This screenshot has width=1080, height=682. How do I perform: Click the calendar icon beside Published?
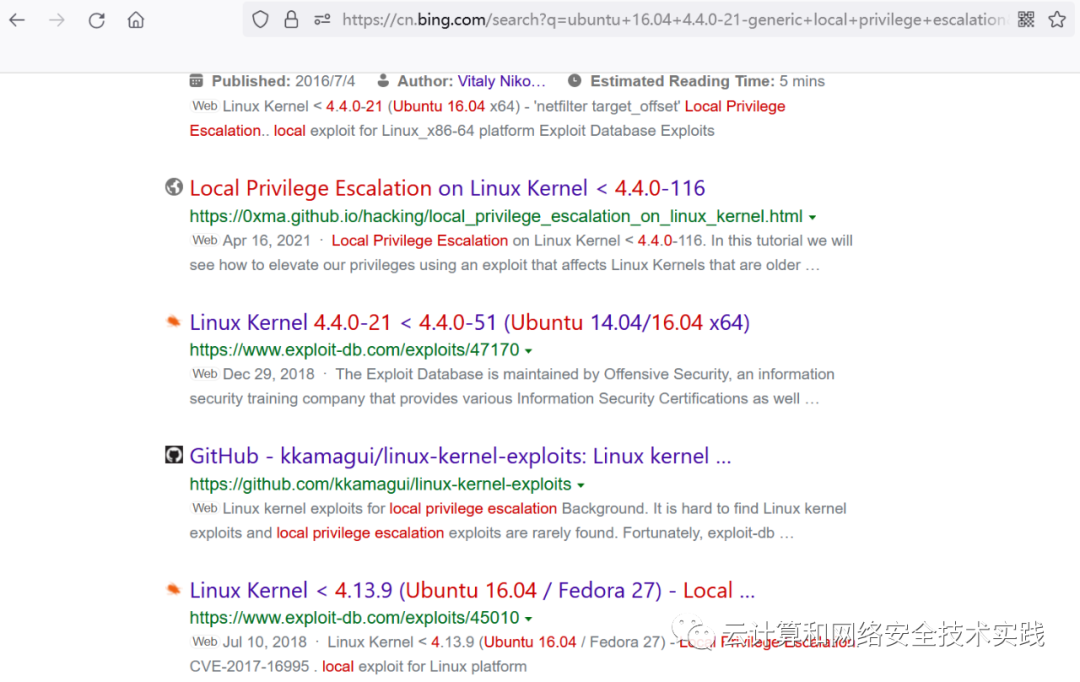[x=196, y=81]
